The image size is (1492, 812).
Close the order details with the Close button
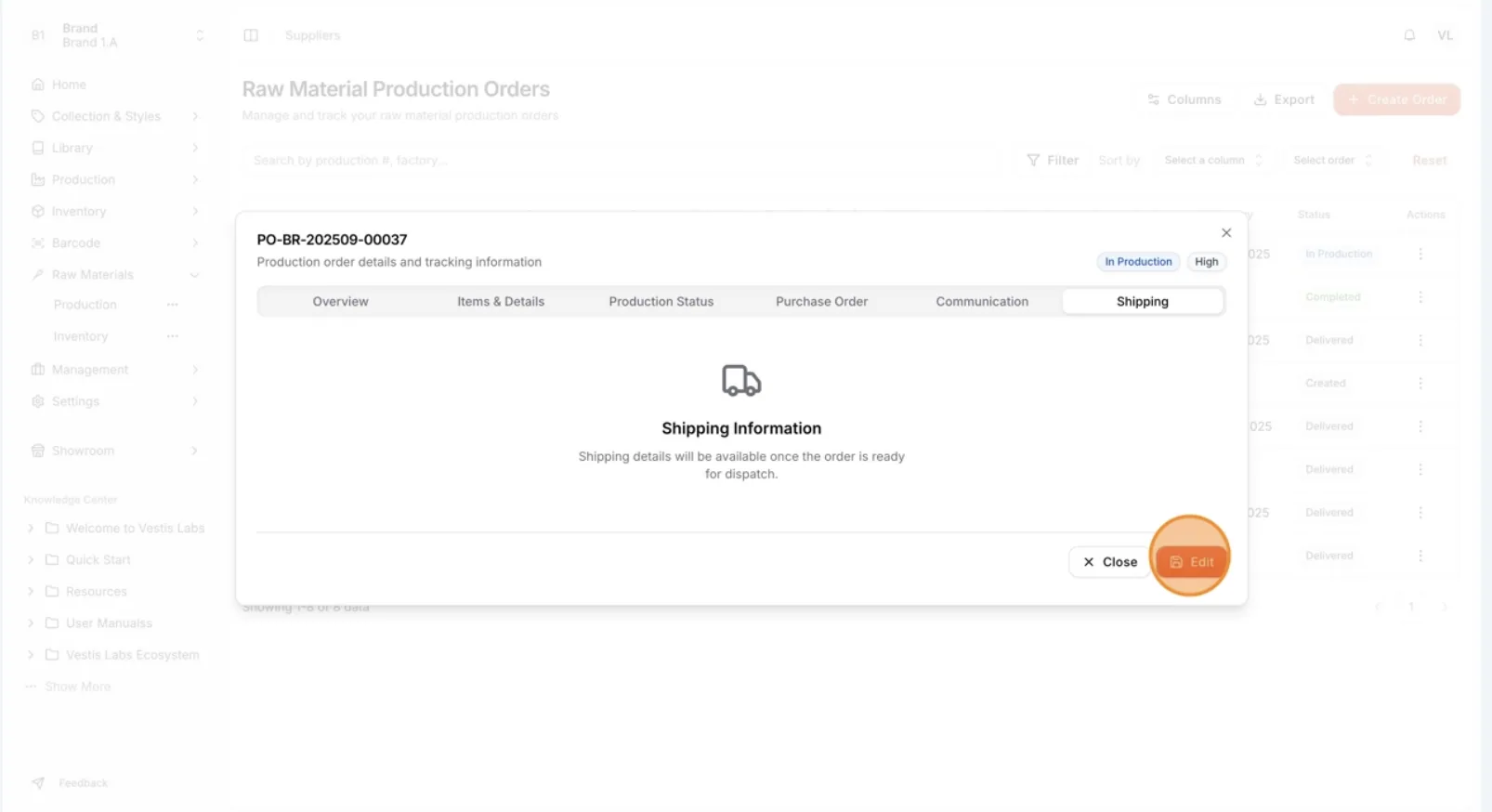pyautogui.click(x=1110, y=561)
